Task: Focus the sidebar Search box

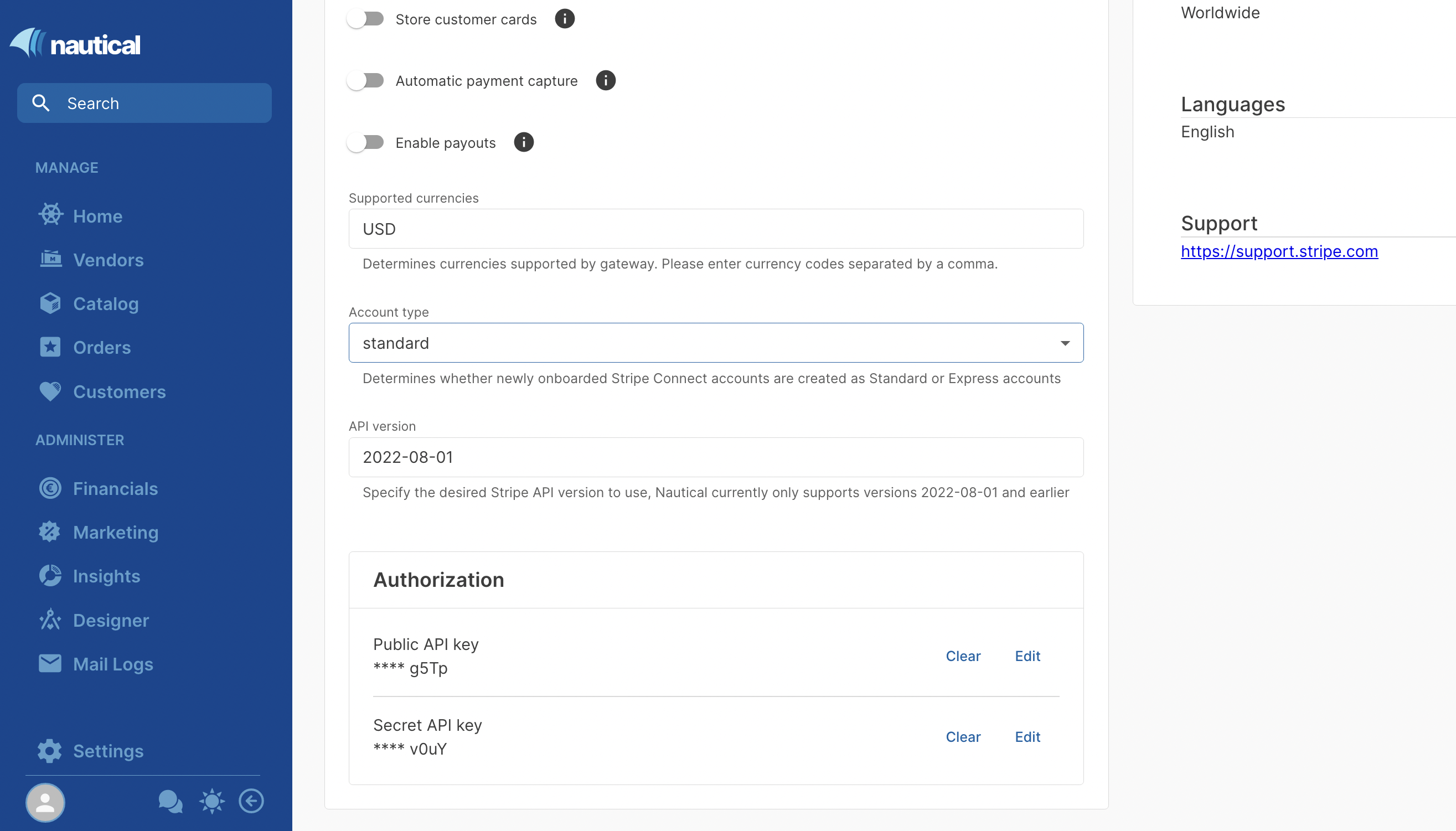Action: 144,104
